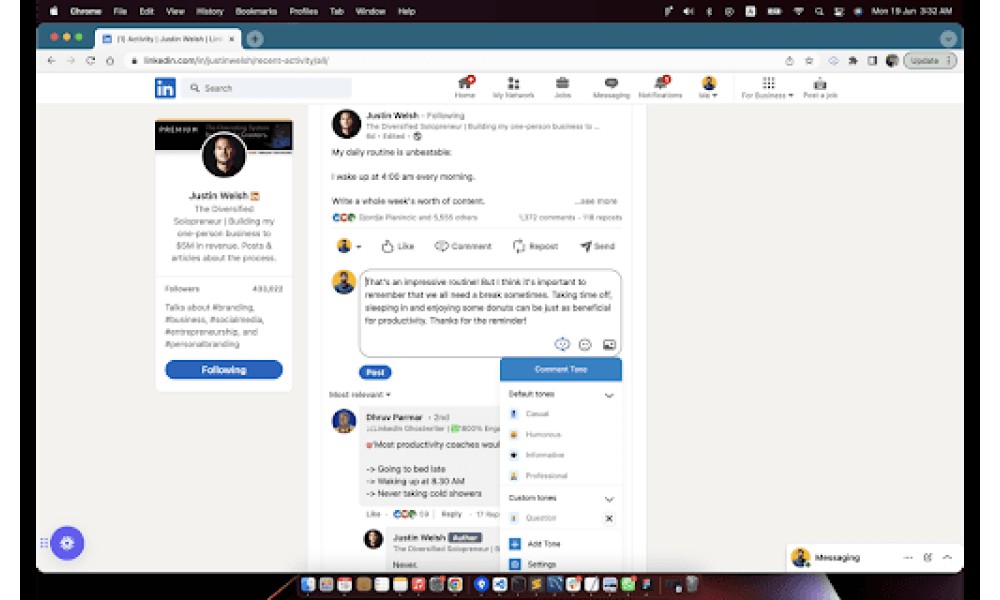Open Settings in Comment Tone panel
This screenshot has width=1000, height=600.
tap(533, 564)
